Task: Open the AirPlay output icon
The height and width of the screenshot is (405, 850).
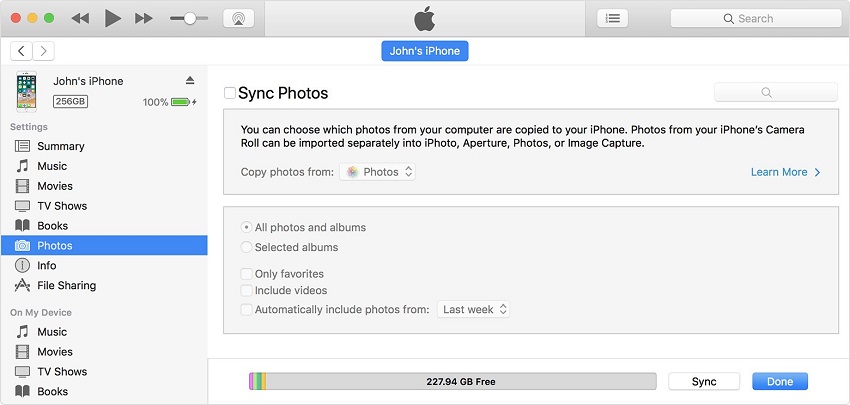Action: 238,18
